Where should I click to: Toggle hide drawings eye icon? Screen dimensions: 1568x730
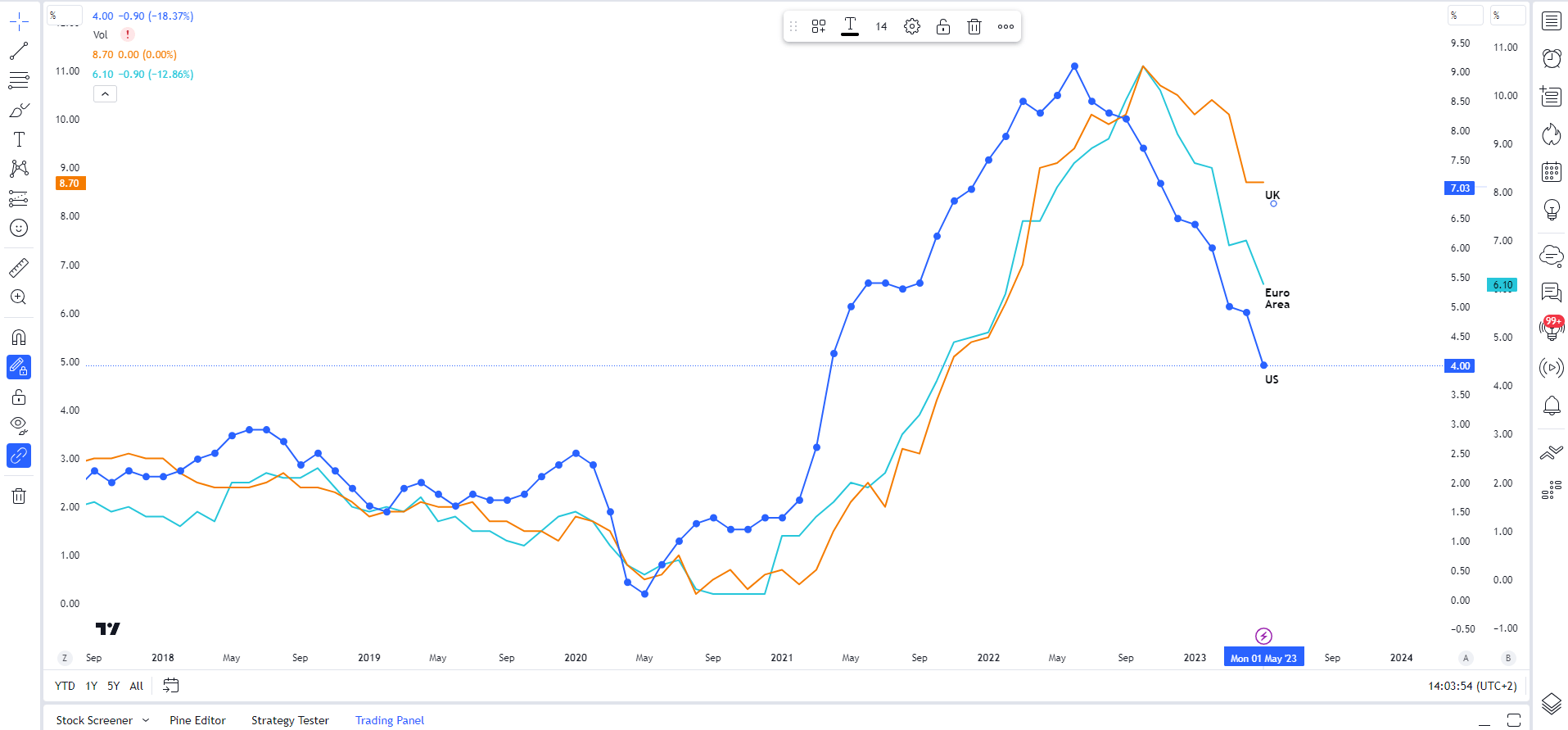(x=19, y=425)
